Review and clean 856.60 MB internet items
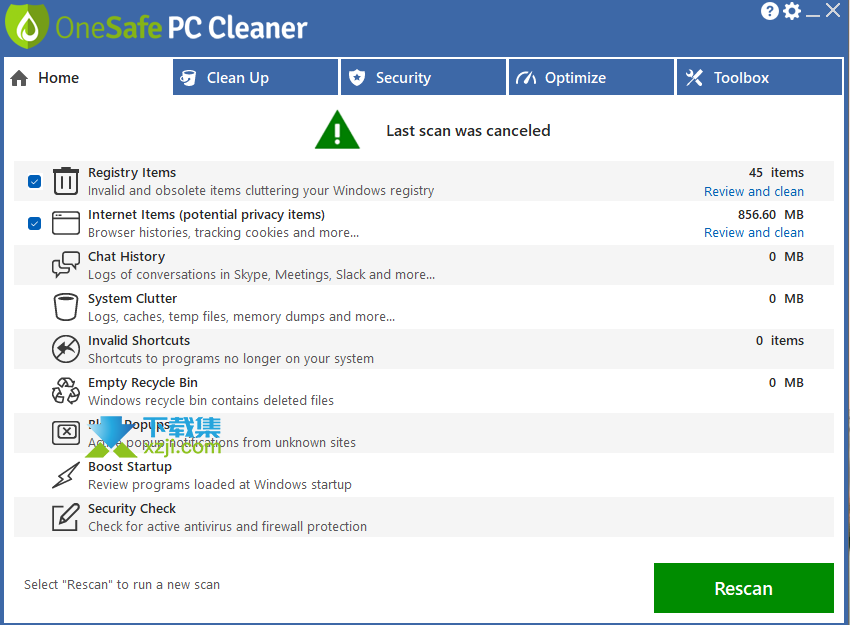Screen dimensions: 850x625 point(754,233)
